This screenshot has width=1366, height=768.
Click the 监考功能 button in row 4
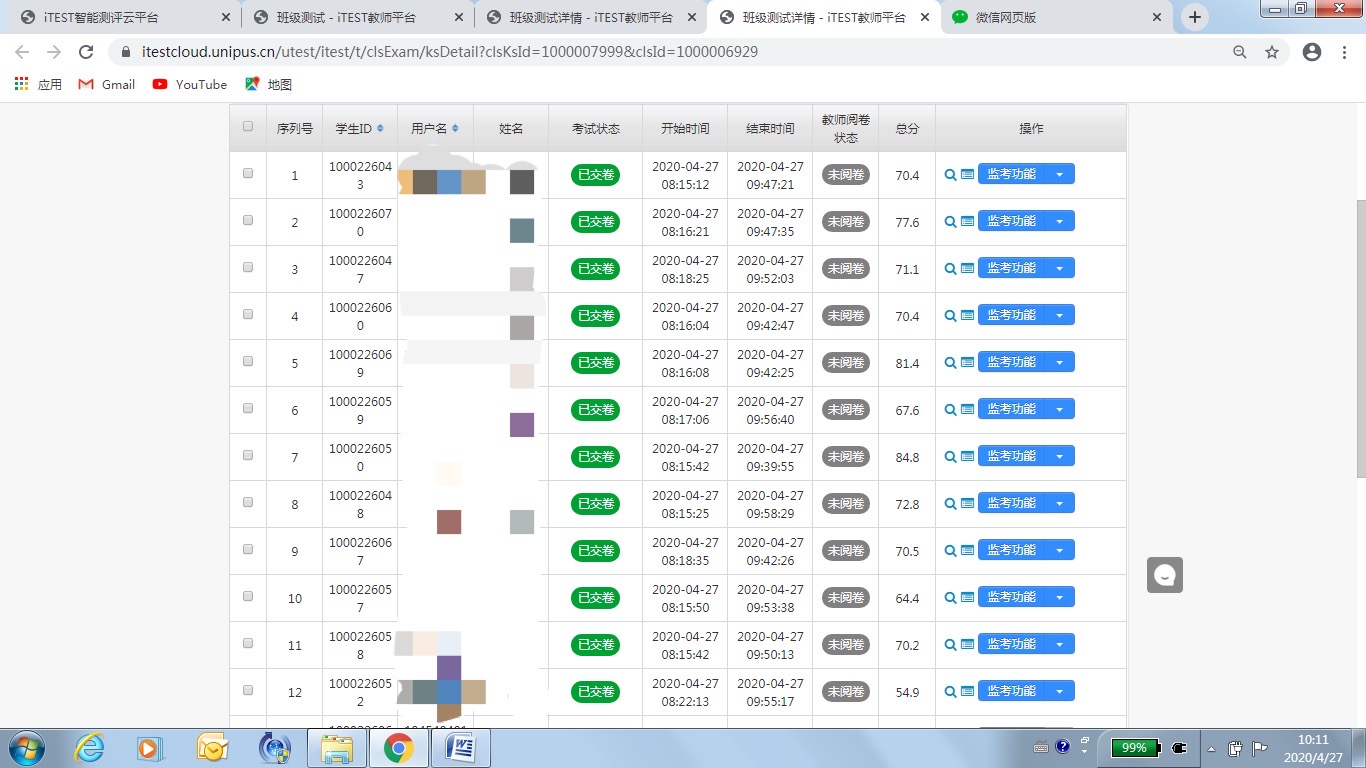click(x=1011, y=316)
